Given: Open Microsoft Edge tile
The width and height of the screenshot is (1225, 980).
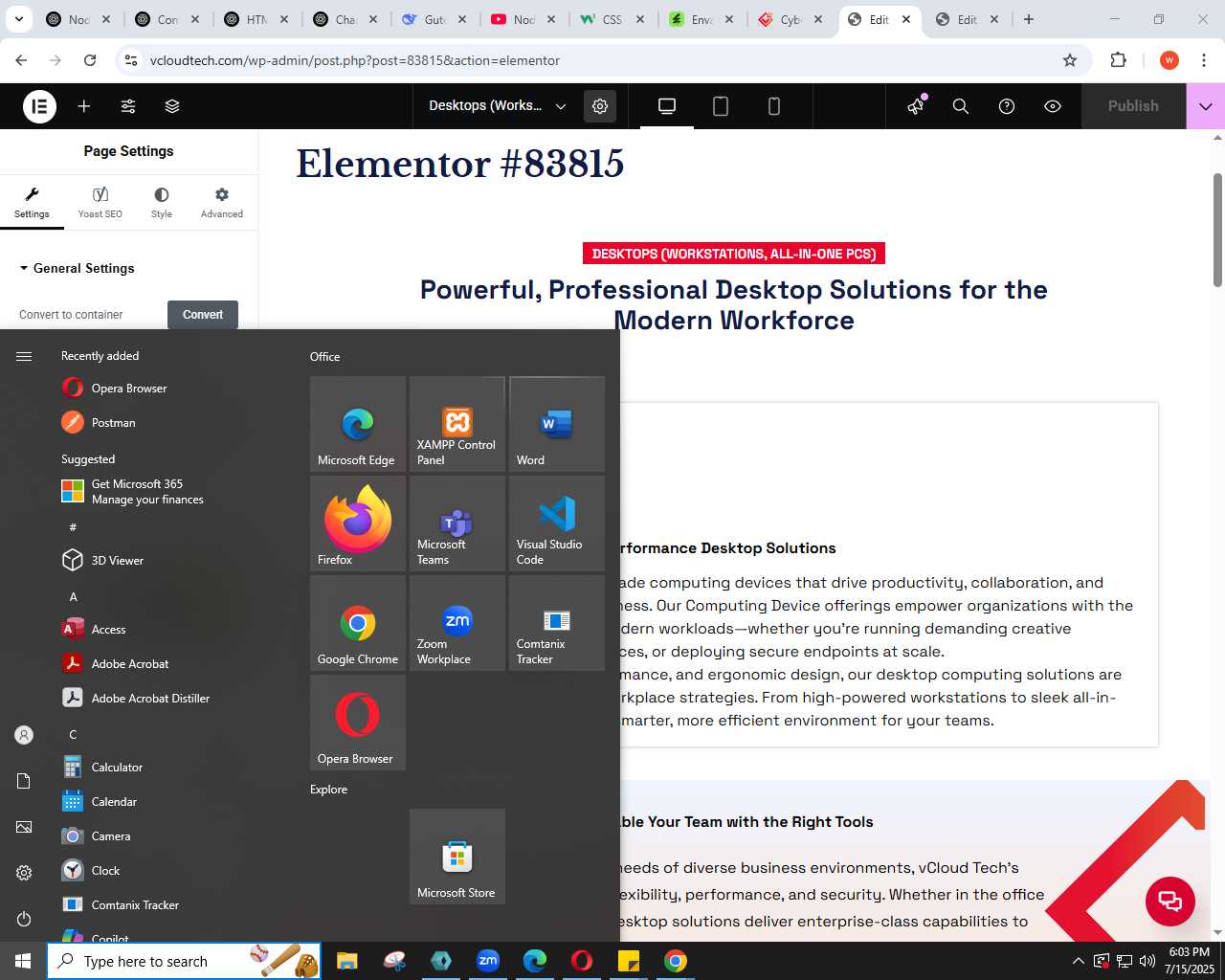Looking at the screenshot, I should pos(358,424).
